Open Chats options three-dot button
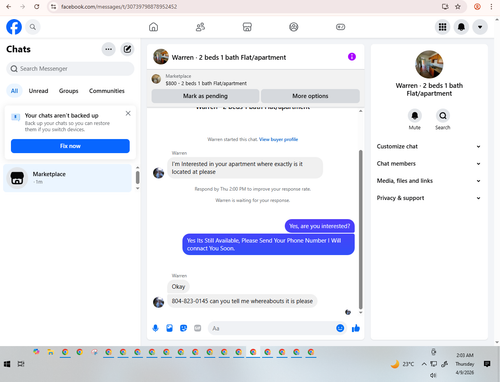Viewport: 500px width, 382px height. (109, 49)
